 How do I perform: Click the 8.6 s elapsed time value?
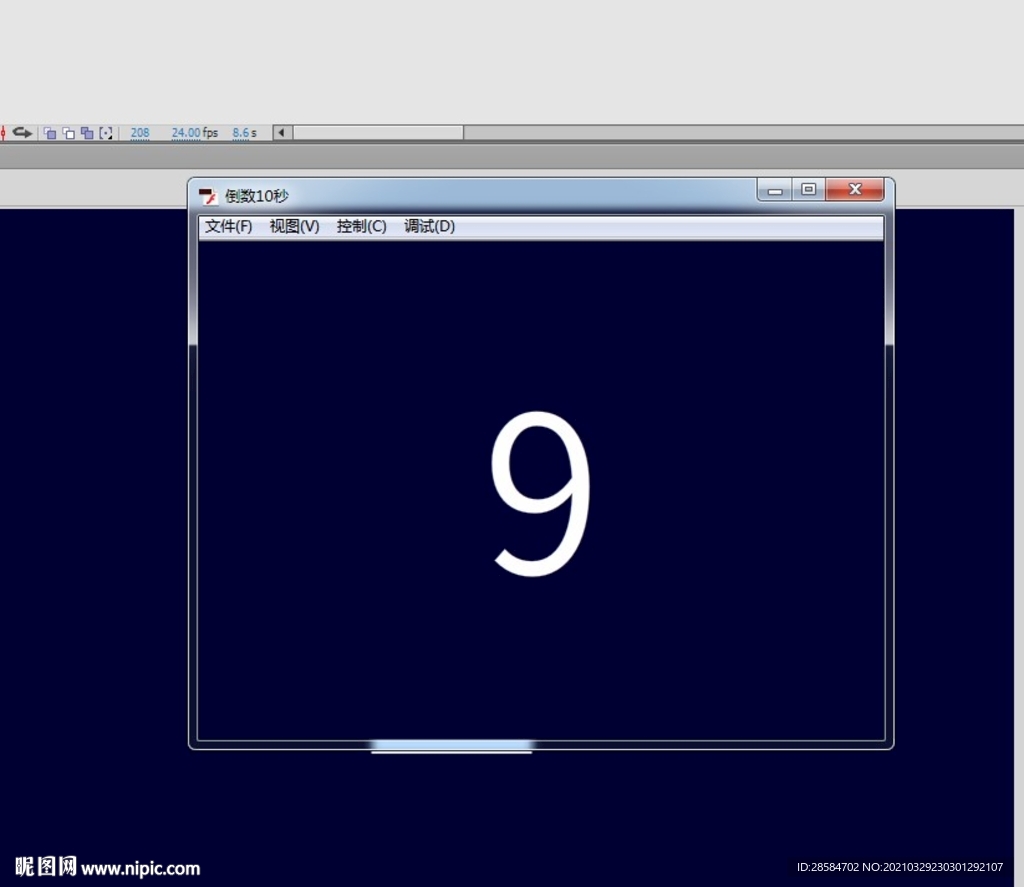pos(241,133)
